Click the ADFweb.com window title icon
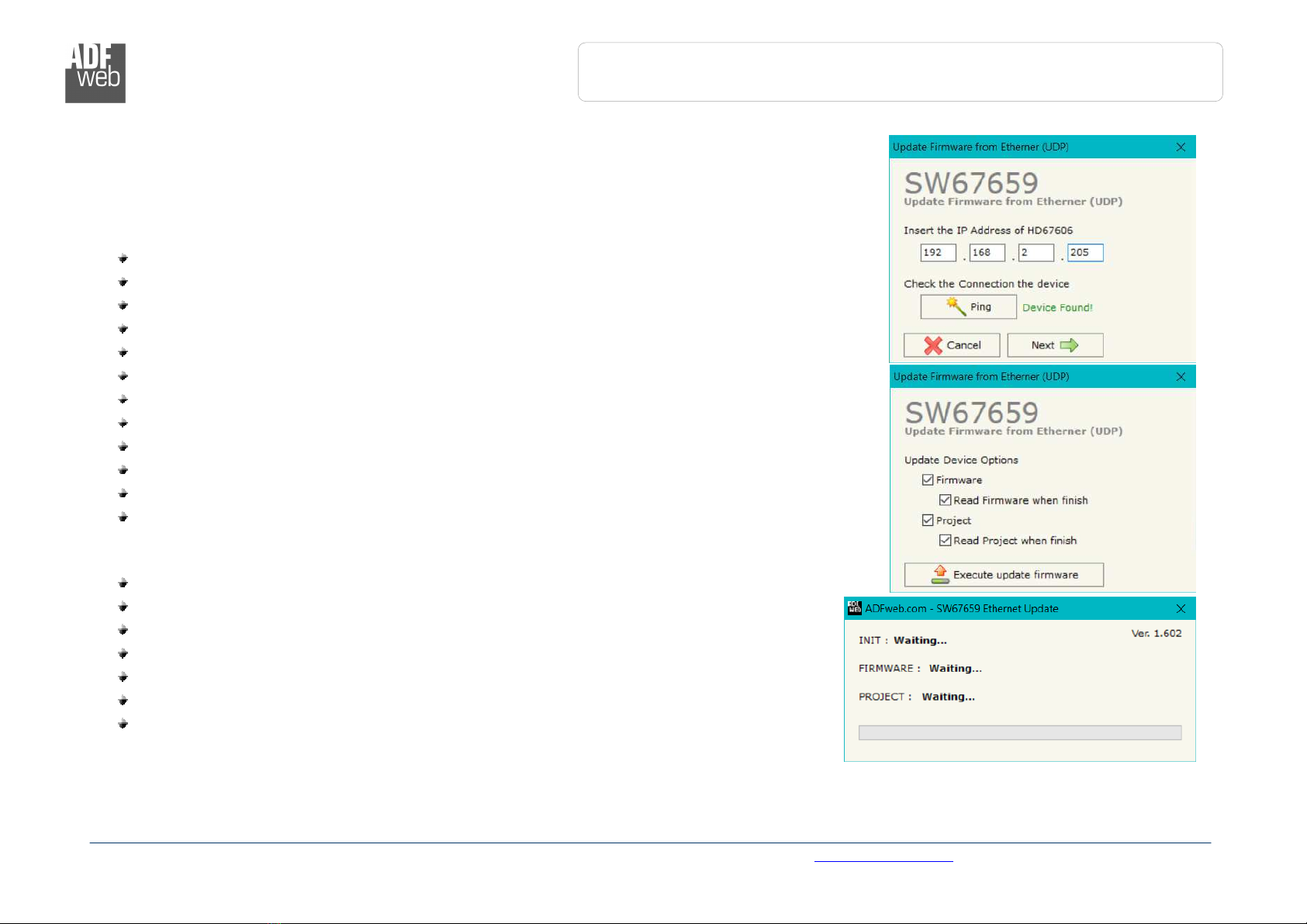Image resolution: width=1307 pixels, height=924 pixels. (x=855, y=608)
